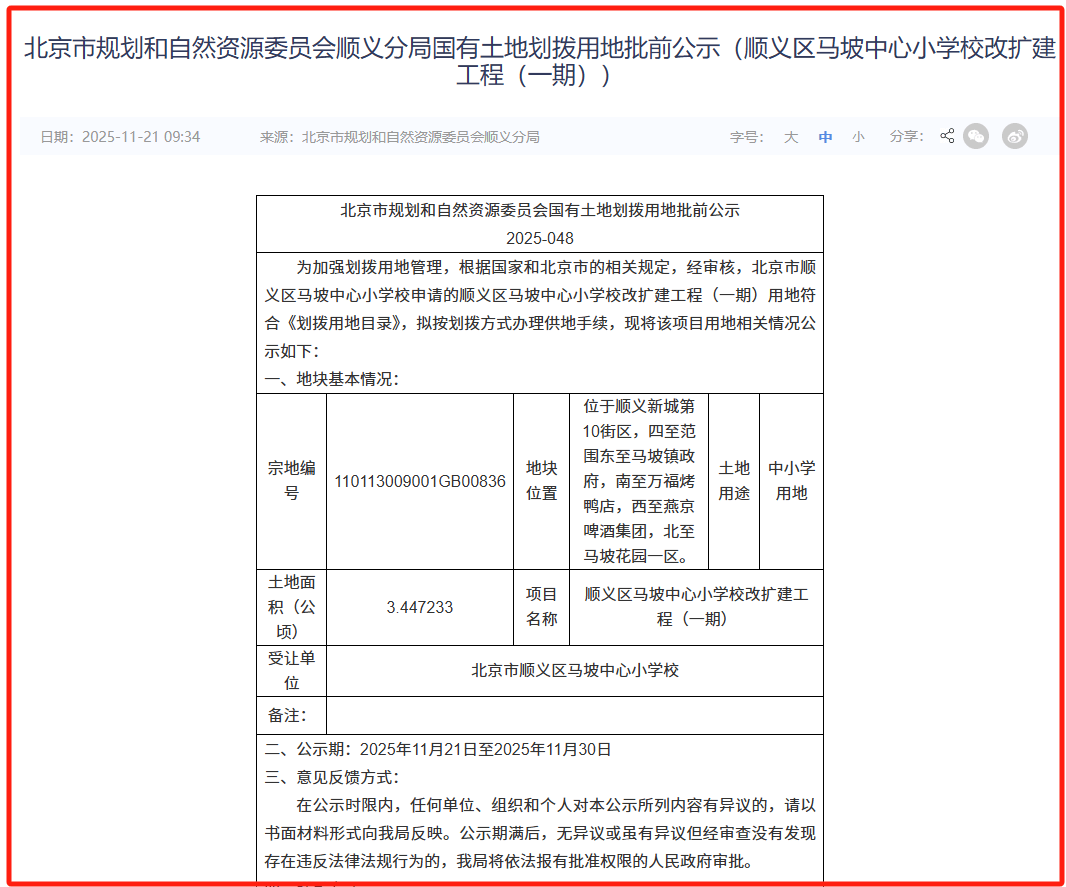Click the land area value 3.447233
This screenshot has width=1066, height=887.
point(420,607)
